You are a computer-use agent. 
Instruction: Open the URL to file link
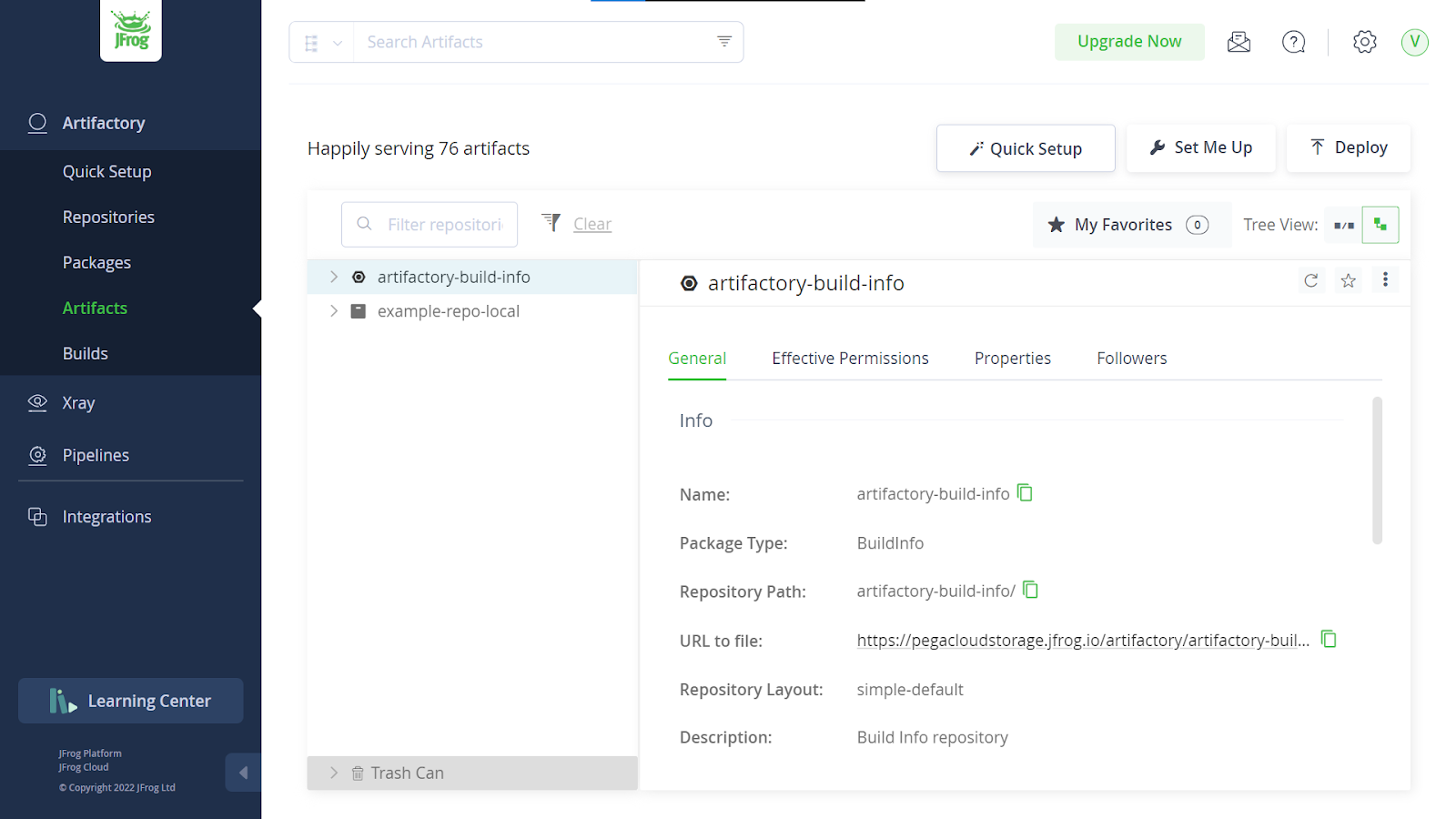coord(1083,641)
